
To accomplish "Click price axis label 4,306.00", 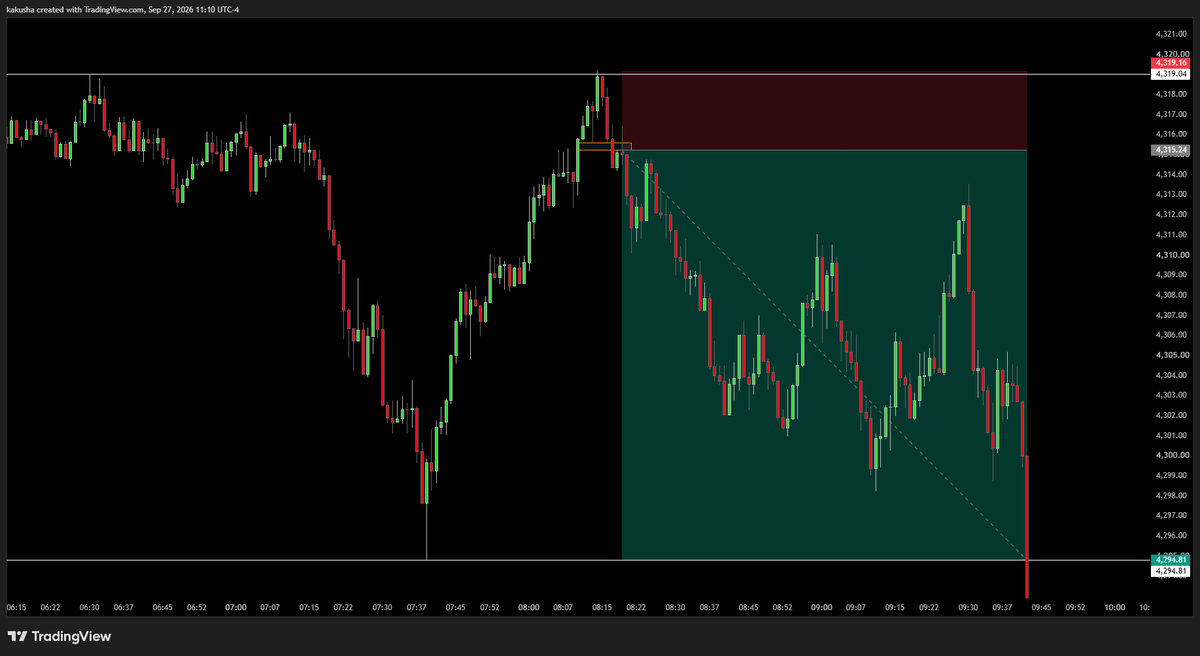I will (x=1170, y=335).
